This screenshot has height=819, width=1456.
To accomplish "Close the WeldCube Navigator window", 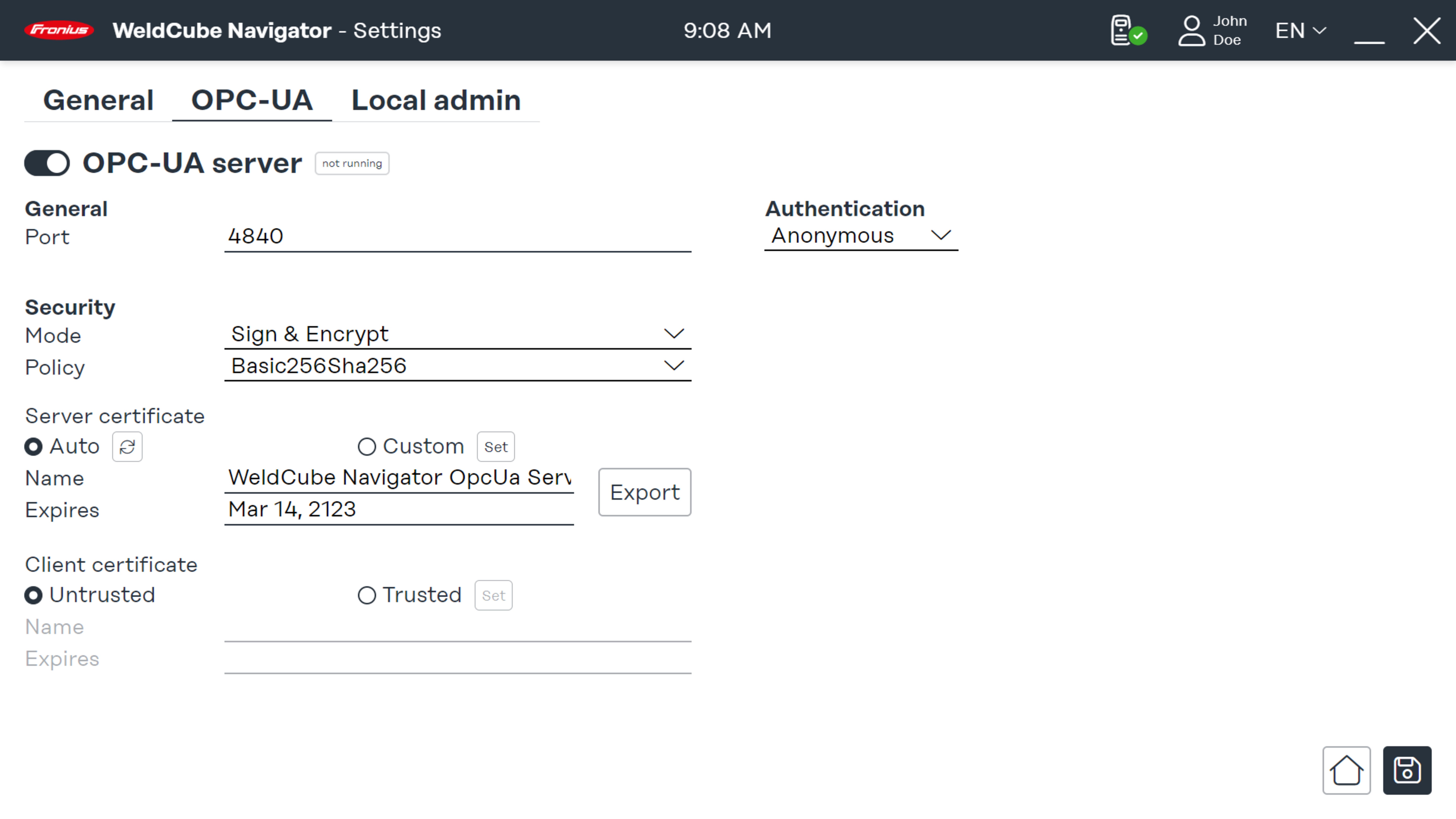I will [x=1427, y=31].
